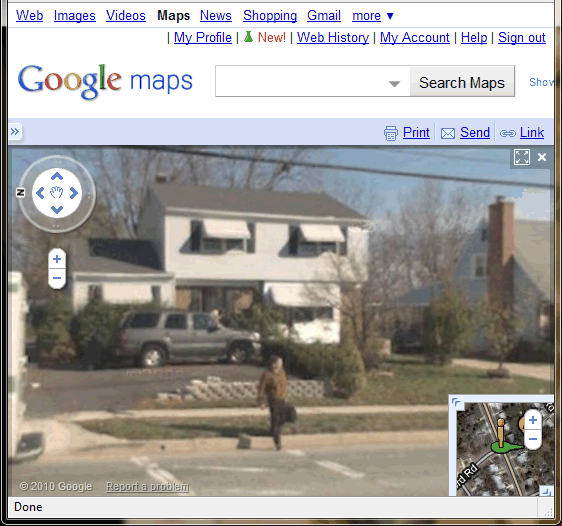
Task: Collapse overview map with corner arrow
Action: pos(456,402)
